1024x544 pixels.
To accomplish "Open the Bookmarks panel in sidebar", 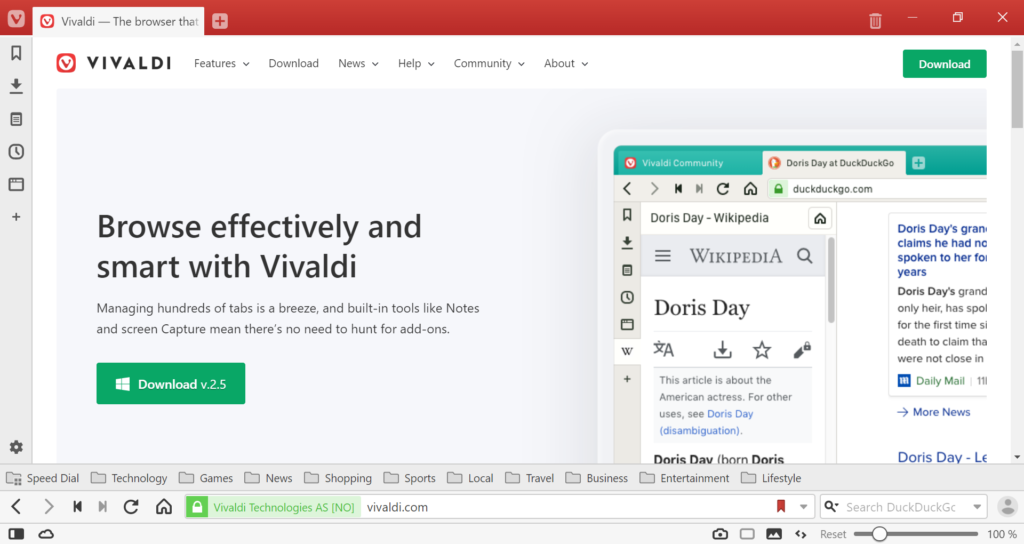I will [16, 53].
